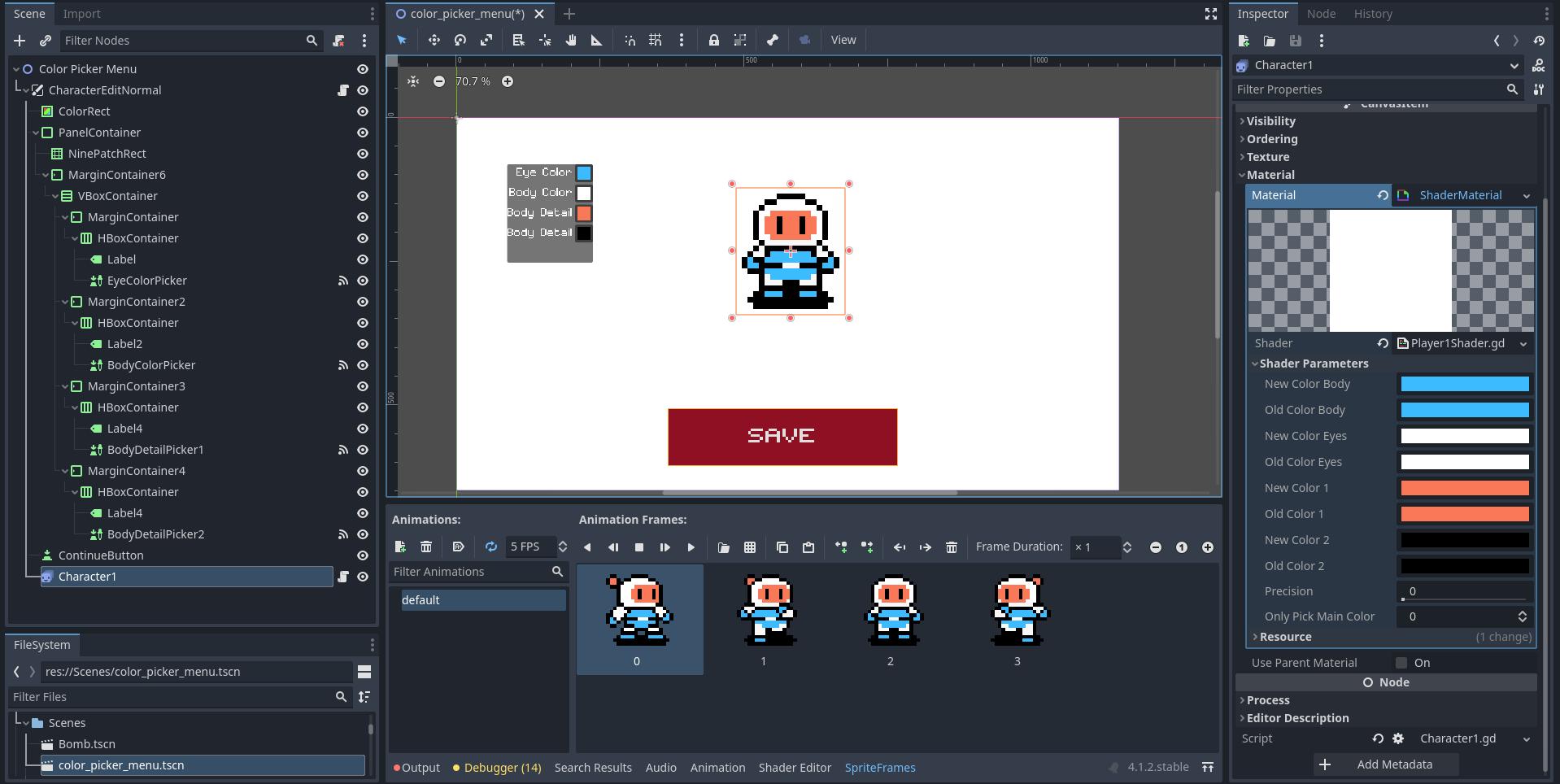This screenshot has width=1560, height=784.
Task: Zoom in using the canvas plus icon
Action: pos(508,81)
